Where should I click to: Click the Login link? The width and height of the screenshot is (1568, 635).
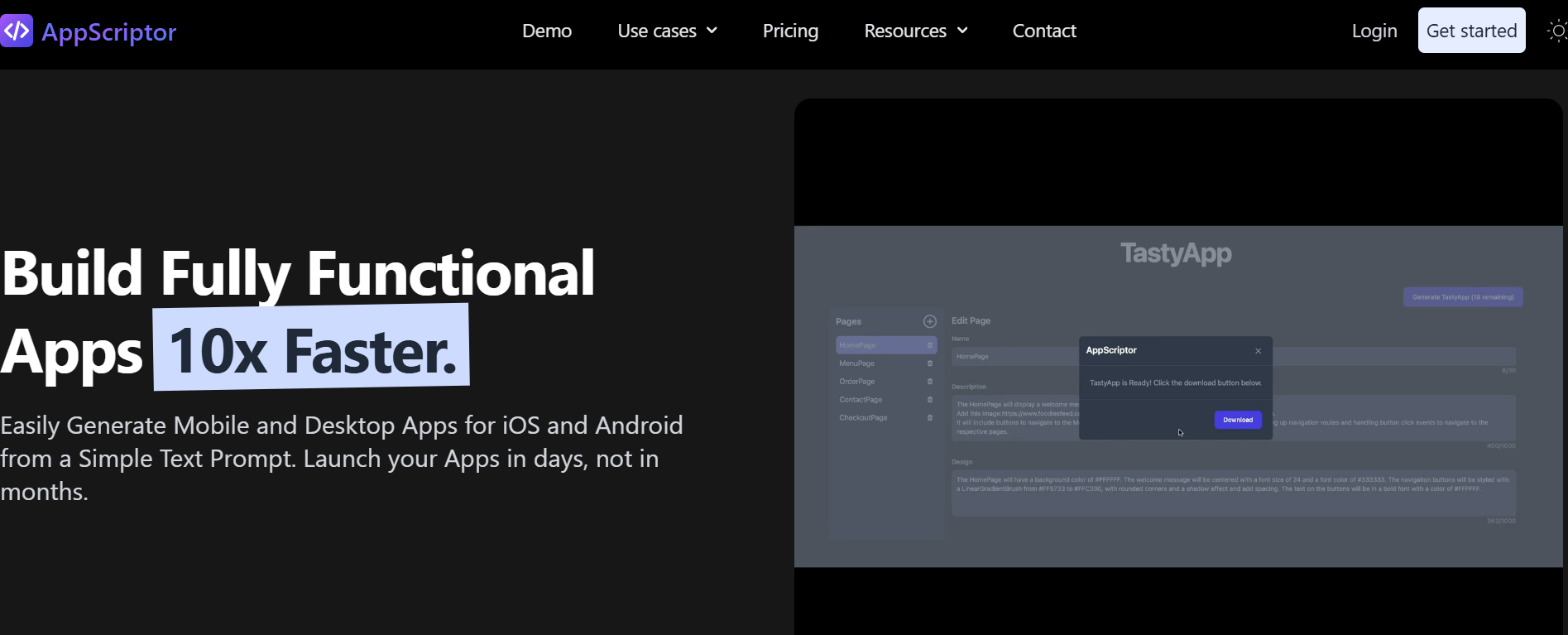coord(1374,31)
